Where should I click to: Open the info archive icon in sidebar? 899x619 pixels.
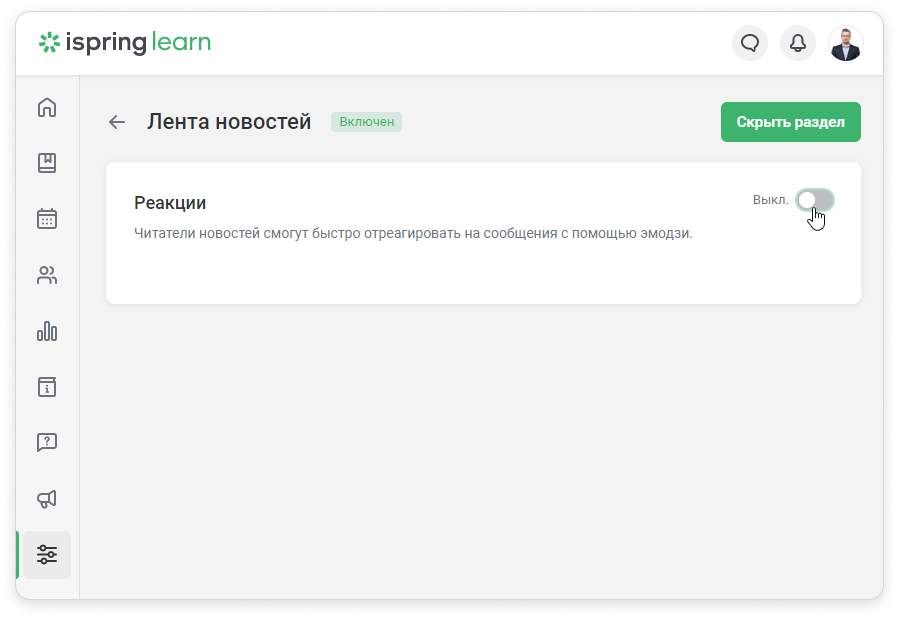click(47, 387)
